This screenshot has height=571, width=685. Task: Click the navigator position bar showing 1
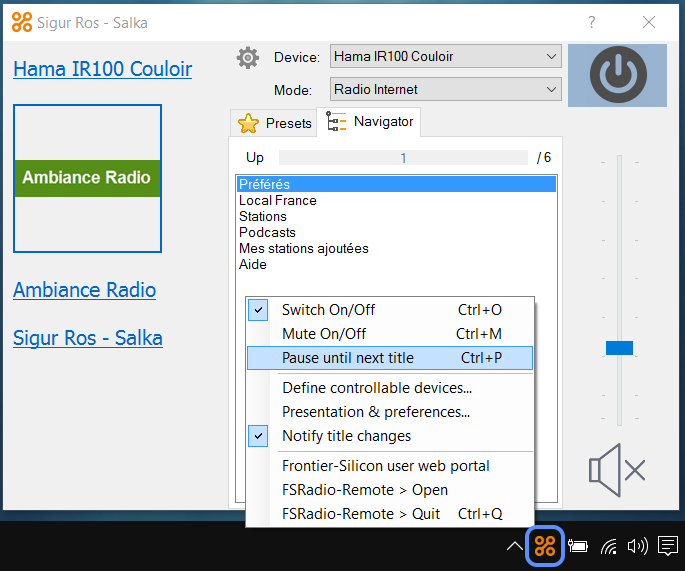(x=403, y=158)
